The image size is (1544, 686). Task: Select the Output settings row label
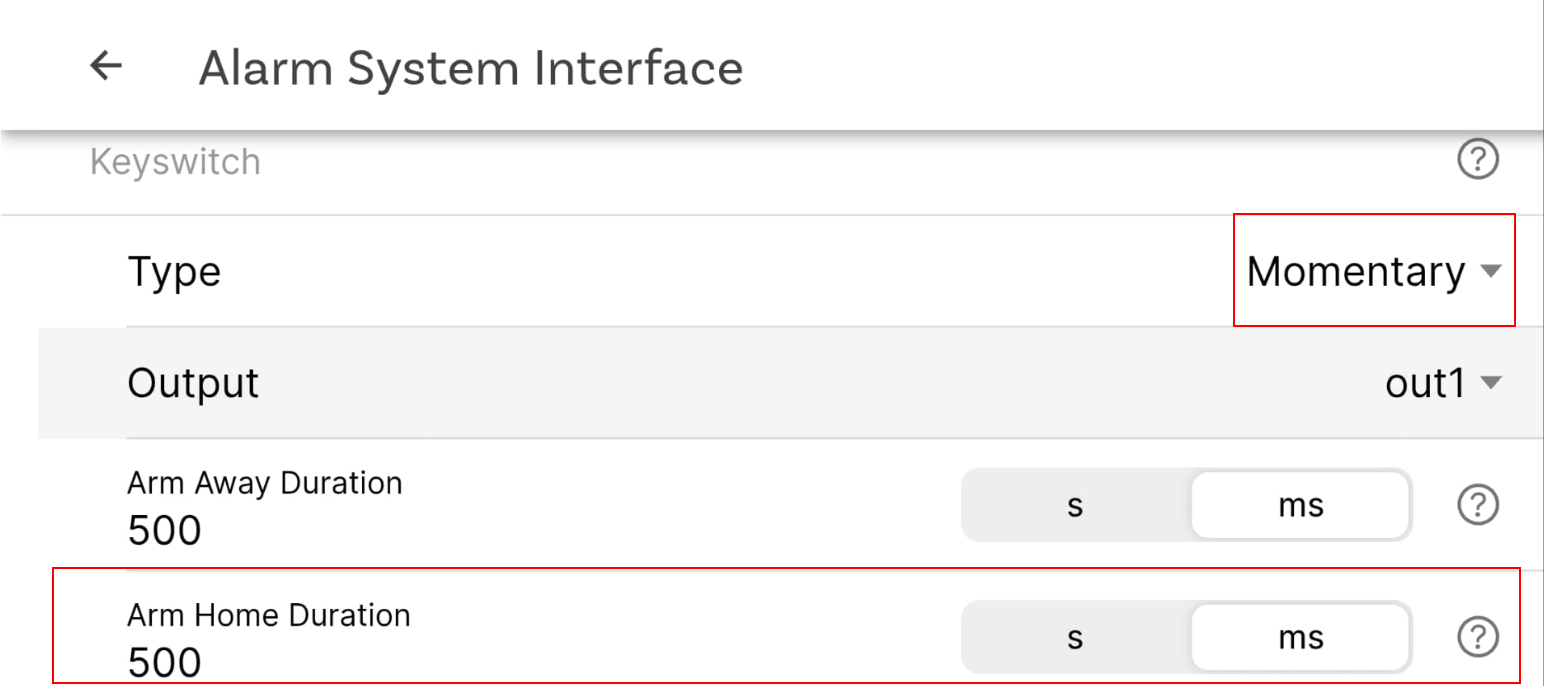point(193,383)
